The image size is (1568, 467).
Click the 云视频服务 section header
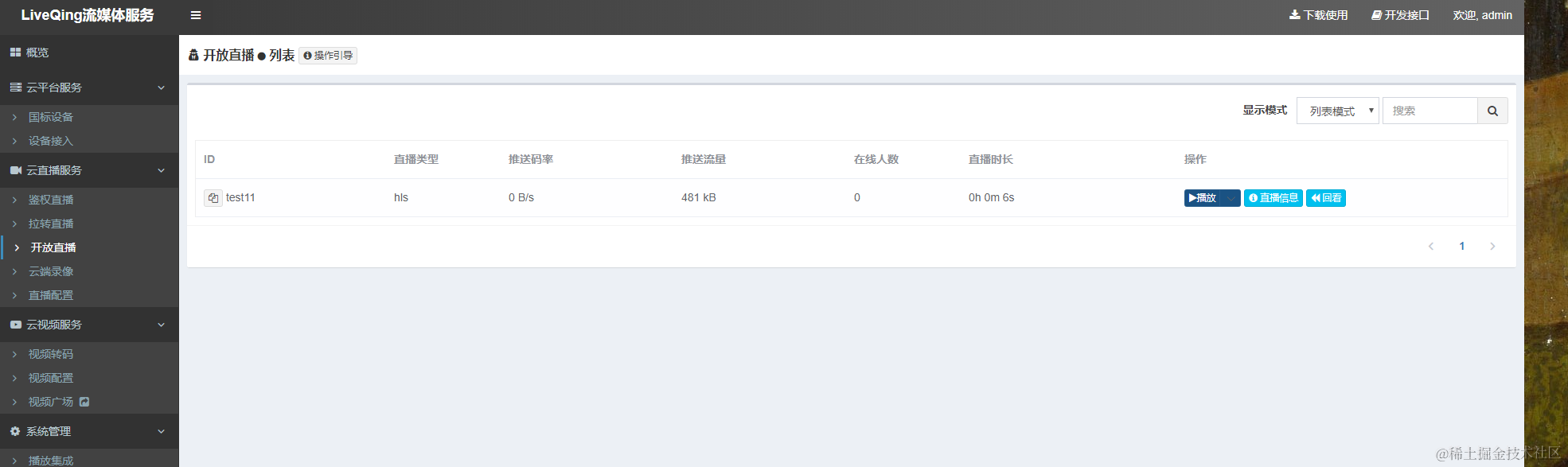click(x=89, y=325)
